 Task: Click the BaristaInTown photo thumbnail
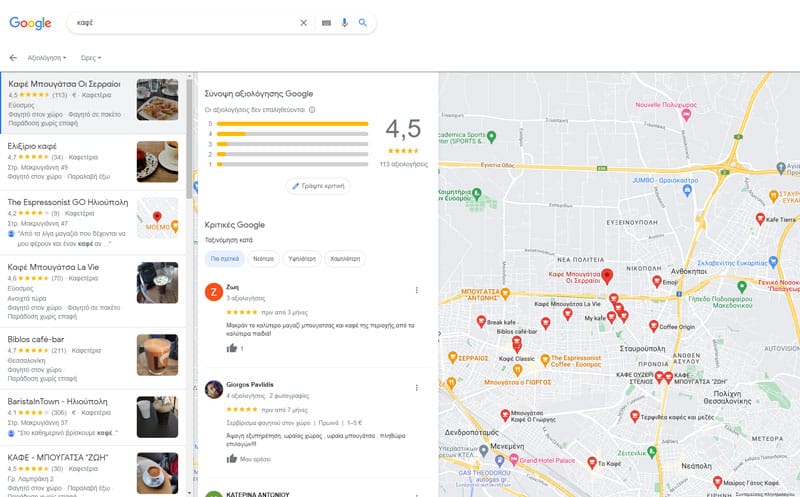[x=158, y=417]
